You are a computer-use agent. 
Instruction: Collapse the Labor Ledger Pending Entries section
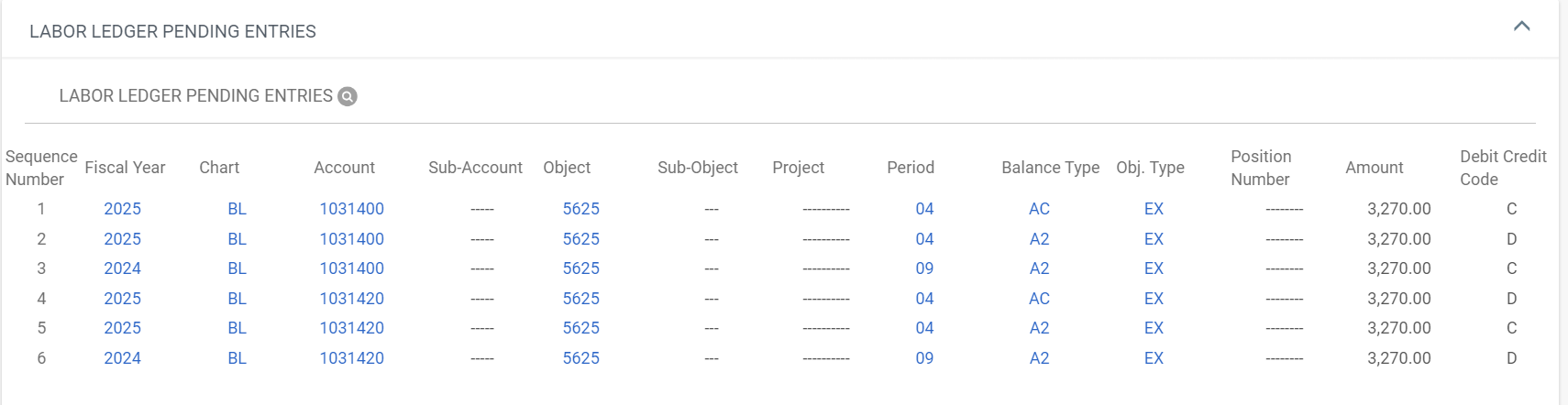tap(1521, 27)
